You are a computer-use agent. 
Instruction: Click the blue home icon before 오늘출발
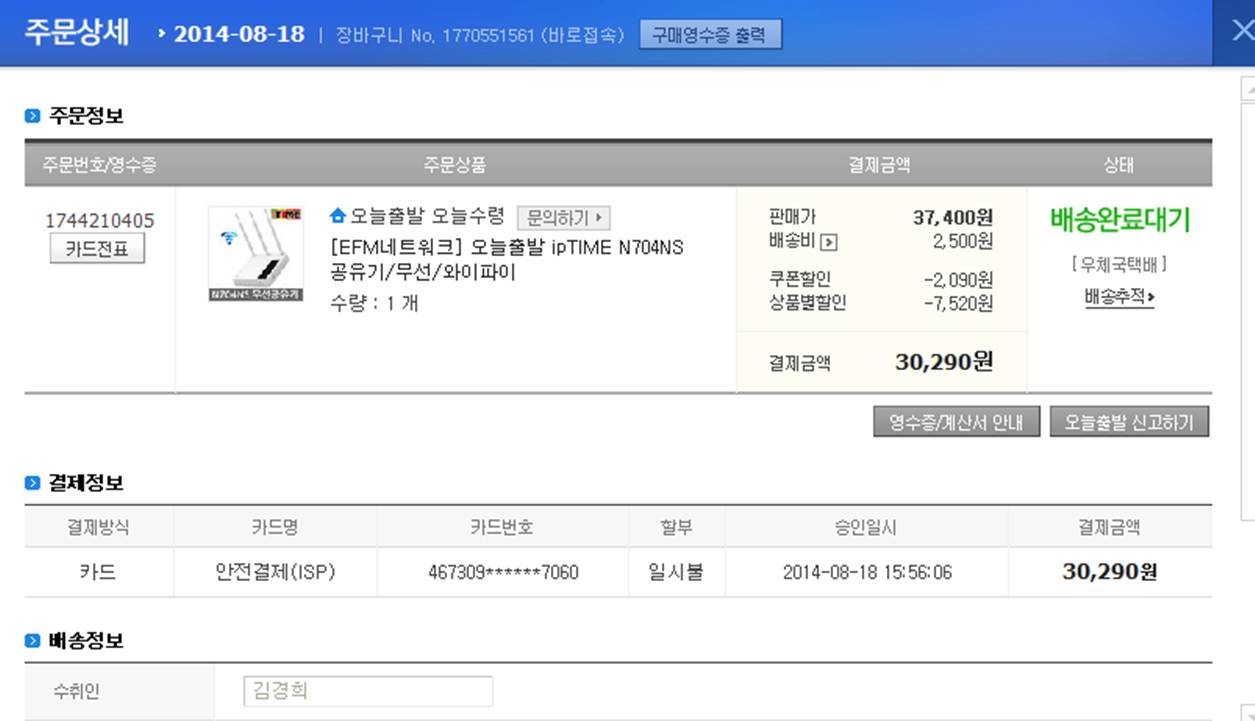(337, 216)
